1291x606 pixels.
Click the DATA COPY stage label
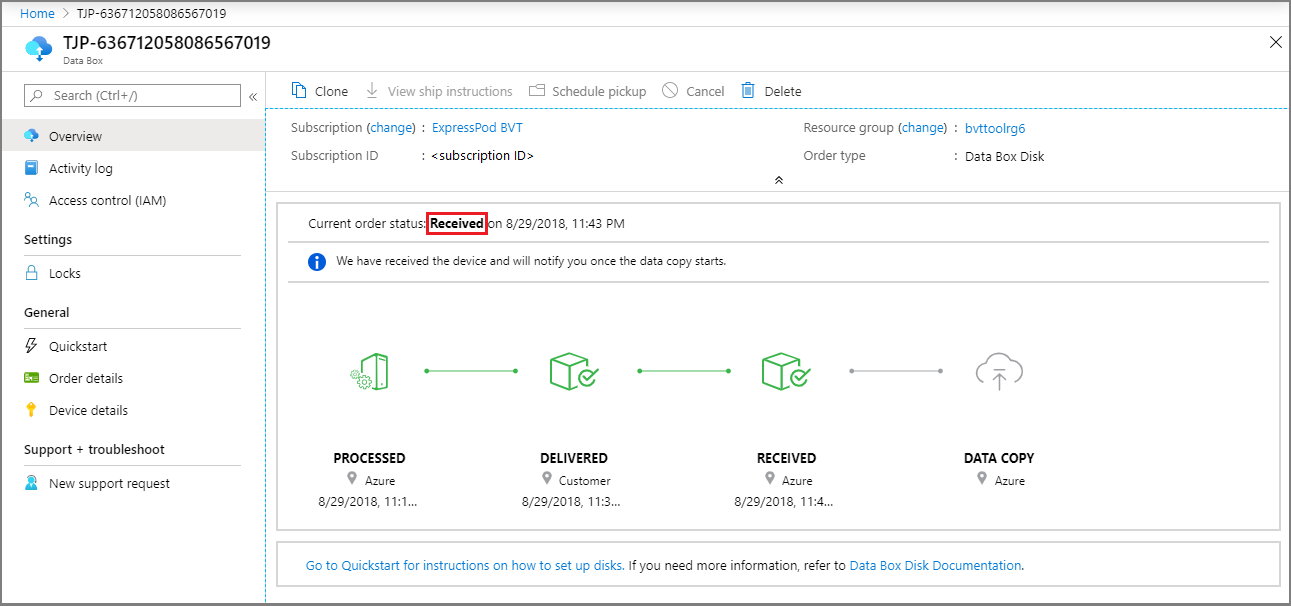coord(999,458)
